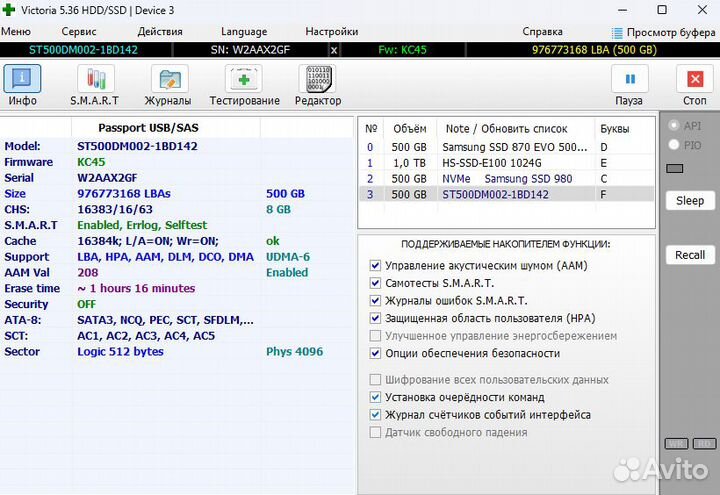Open the Инфо drive information panel
The width and height of the screenshot is (720, 495).
22,85
